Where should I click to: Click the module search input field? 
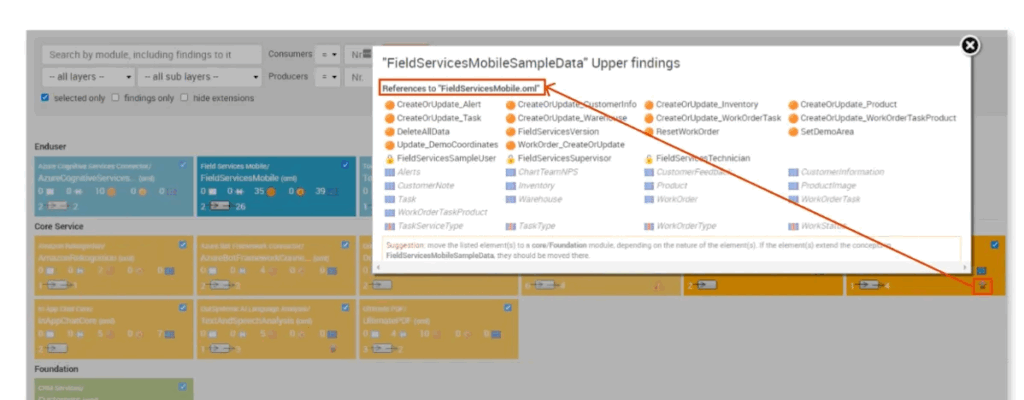[x=150, y=54]
